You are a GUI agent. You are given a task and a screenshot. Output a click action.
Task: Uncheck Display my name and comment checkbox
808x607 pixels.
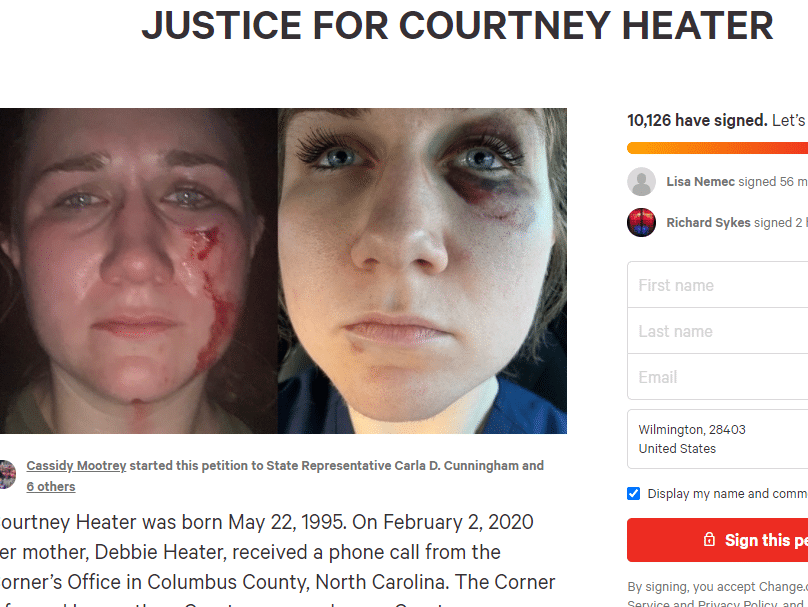coord(633,494)
